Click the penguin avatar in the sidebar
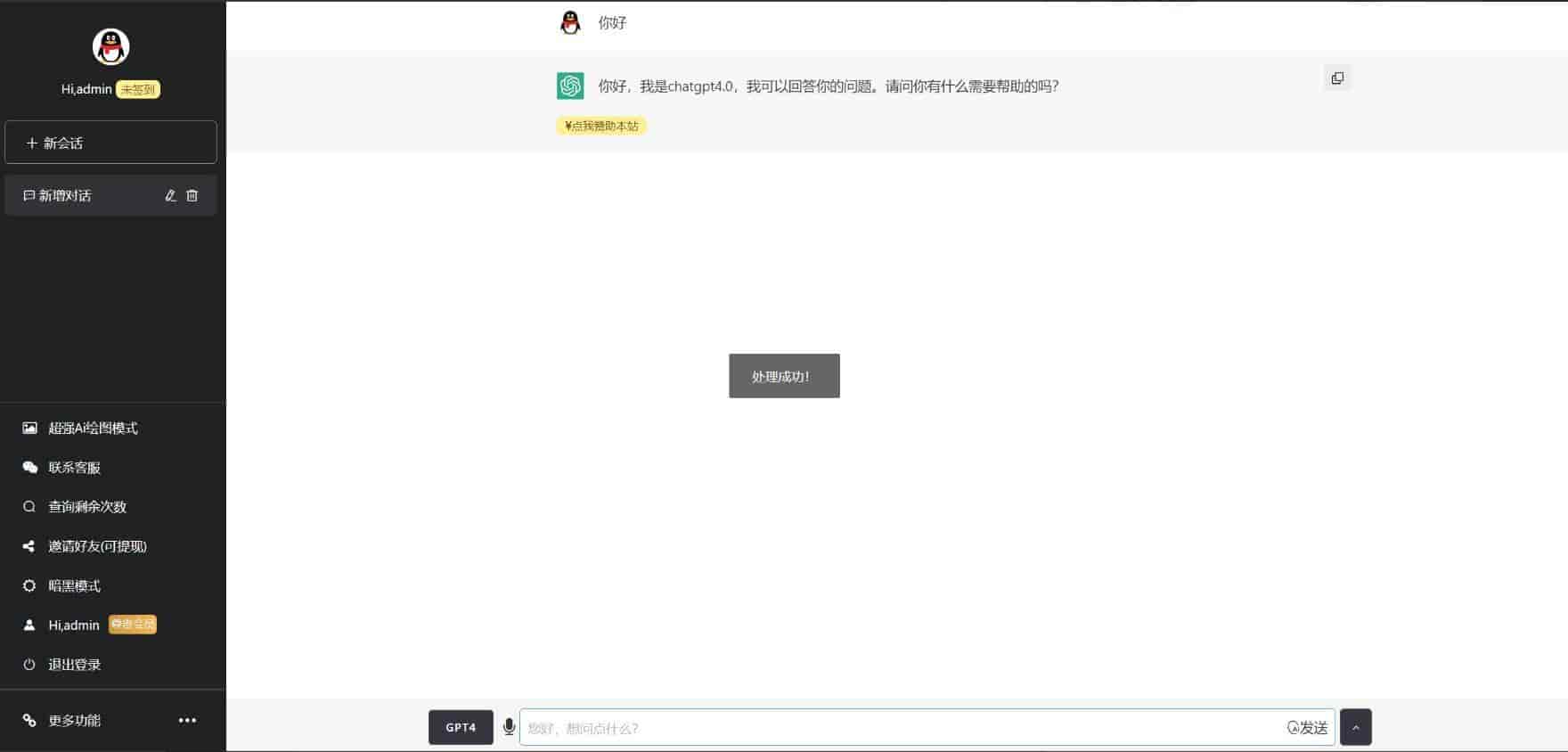The image size is (1568, 752). click(x=110, y=47)
